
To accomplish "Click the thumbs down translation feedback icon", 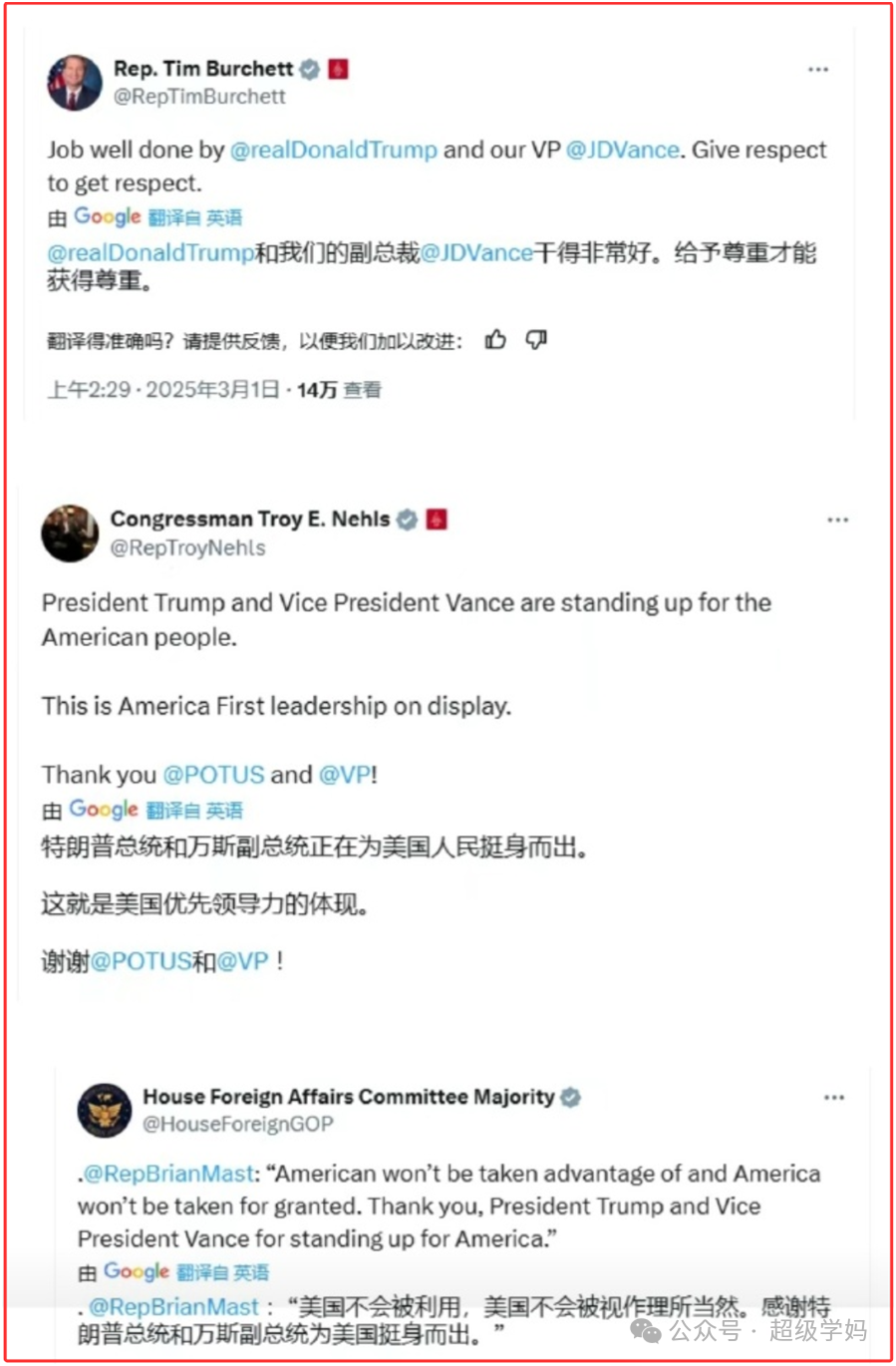I will click(x=536, y=341).
